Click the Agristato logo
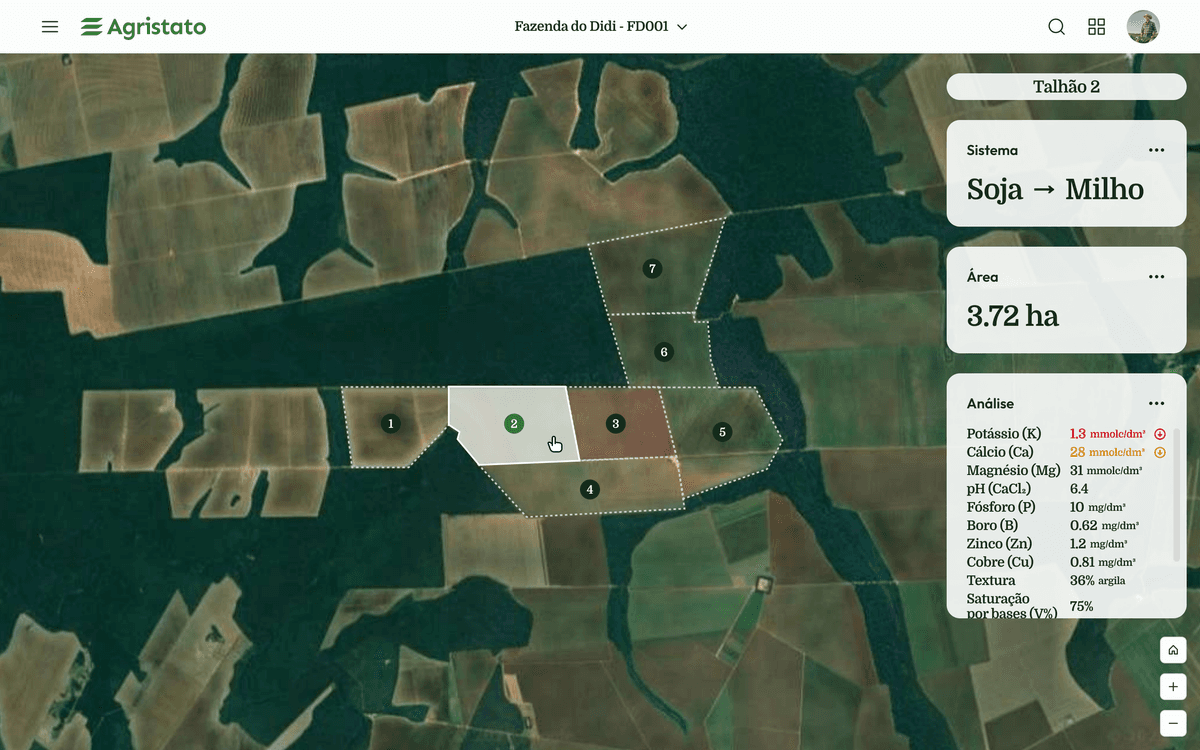1200x750 pixels. pyautogui.click(x=143, y=27)
